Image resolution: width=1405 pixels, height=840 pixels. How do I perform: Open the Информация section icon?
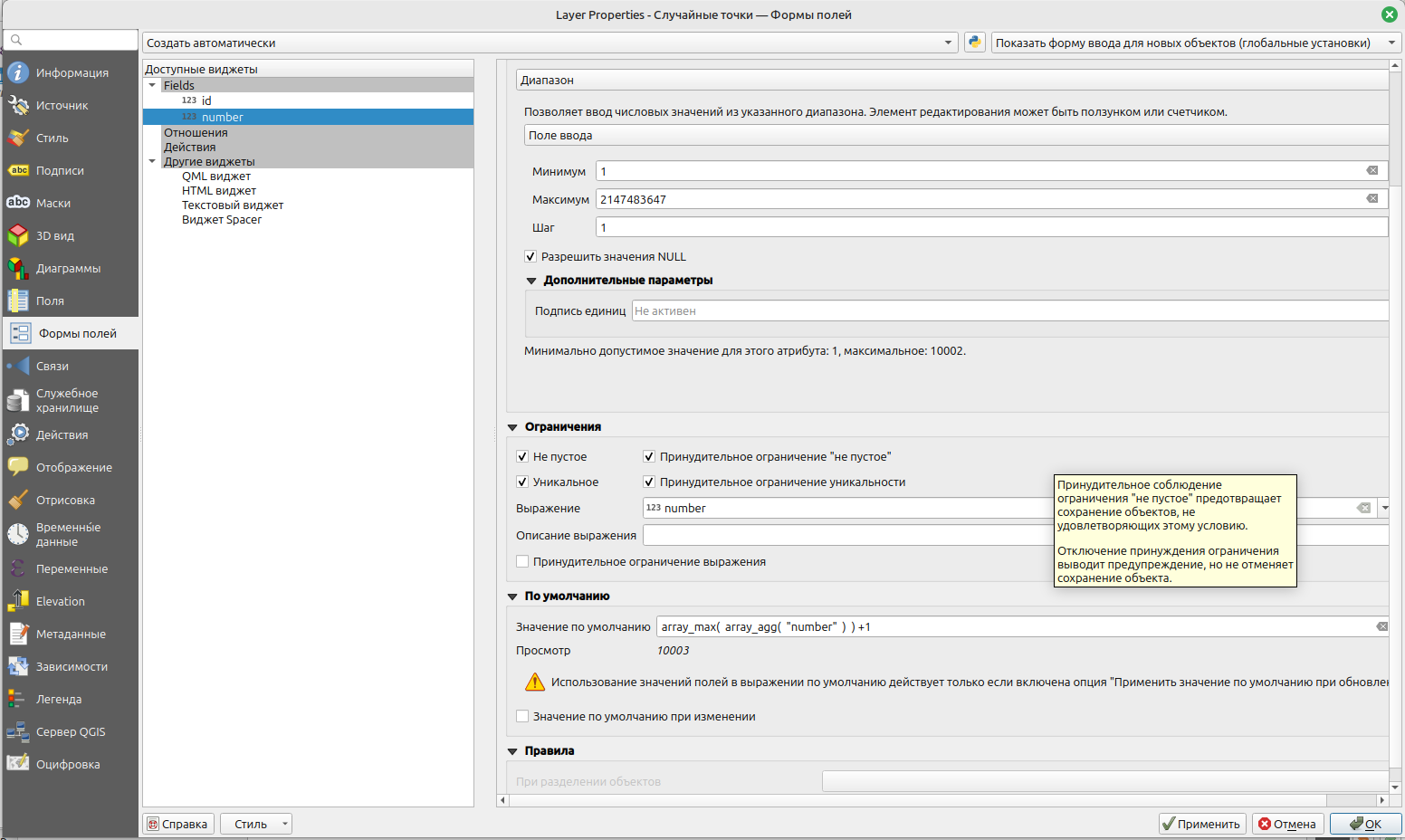18,73
